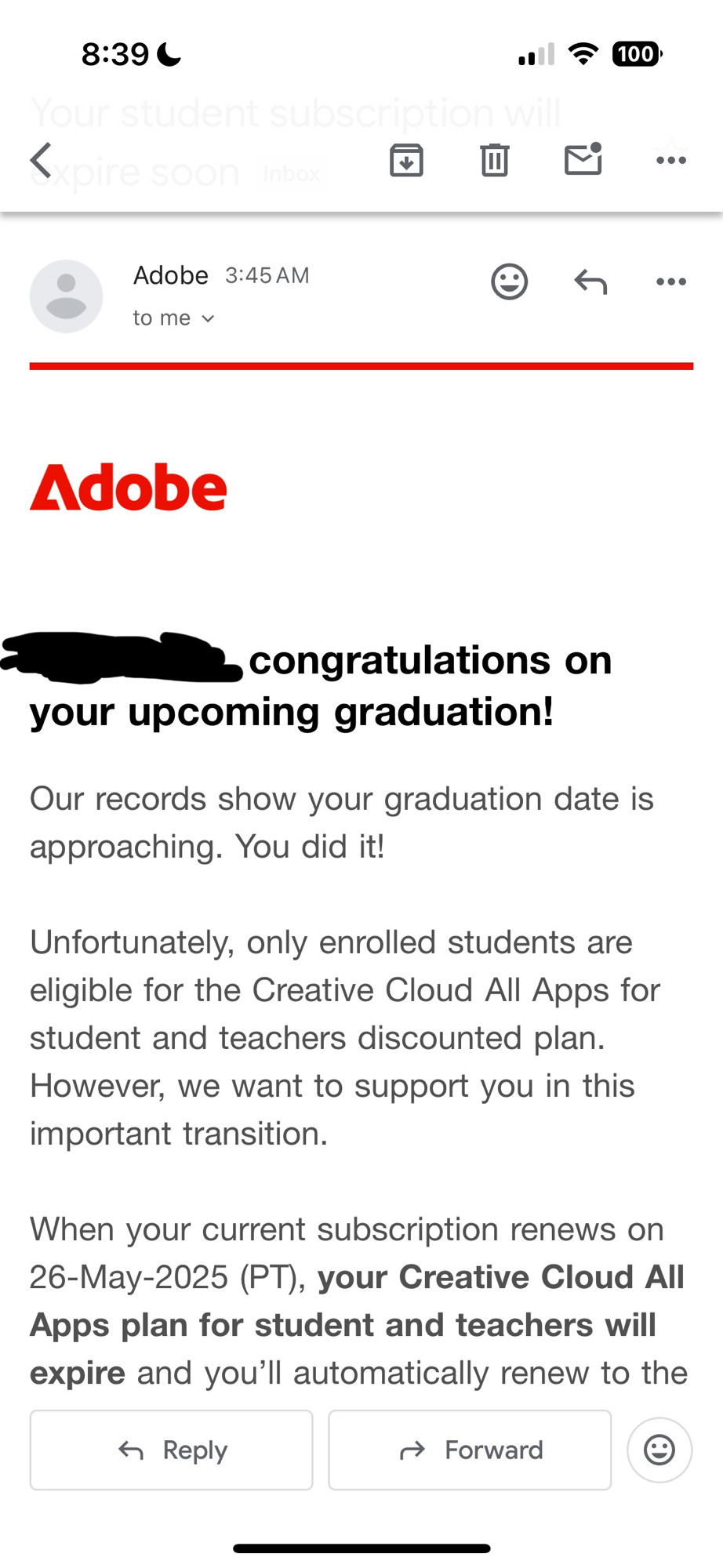Archive this email with the archive icon
Screen dimensions: 723x1568
(406, 161)
